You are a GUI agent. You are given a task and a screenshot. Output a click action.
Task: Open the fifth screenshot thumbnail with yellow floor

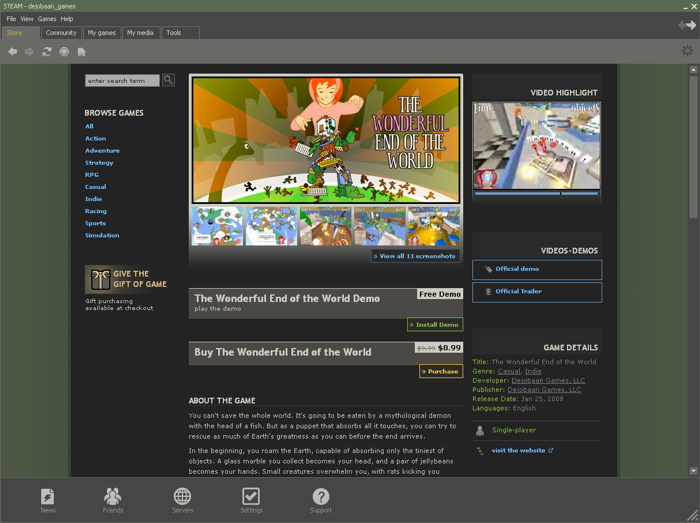point(433,226)
